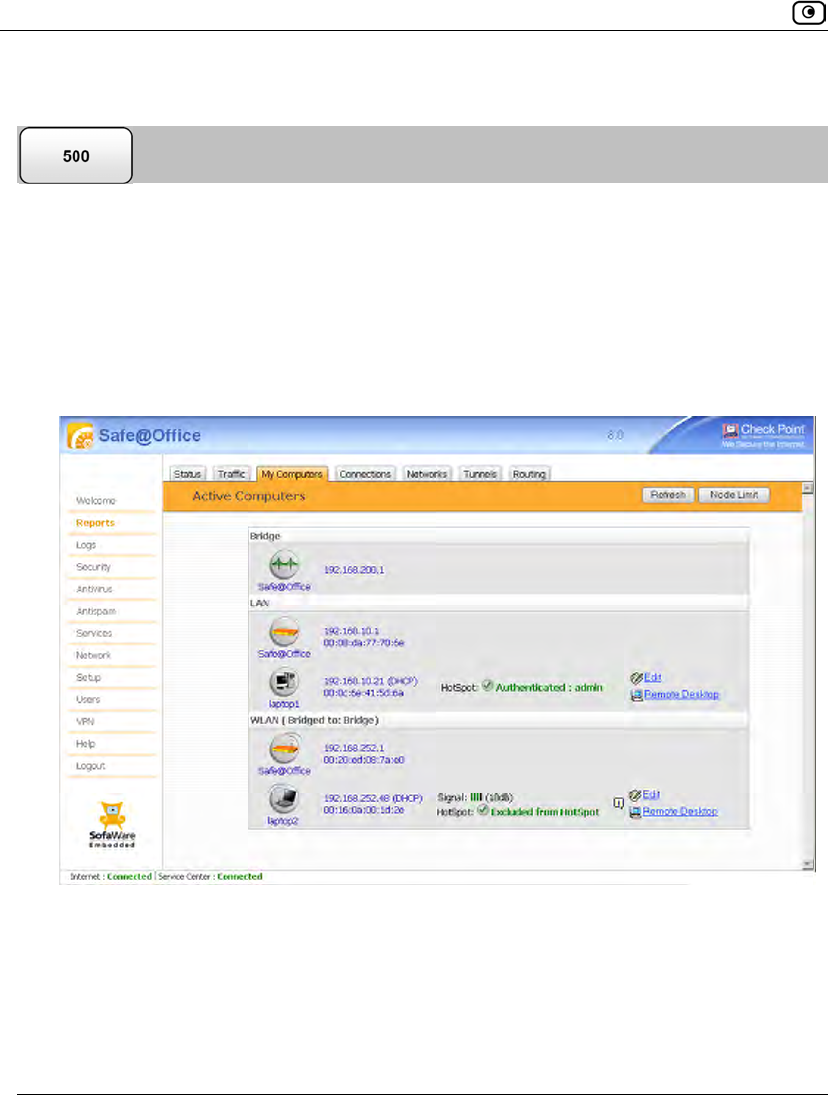This screenshot has width=828, height=1095.
Task: Click the Bridge Safe@Office network icon
Action: tap(284, 565)
